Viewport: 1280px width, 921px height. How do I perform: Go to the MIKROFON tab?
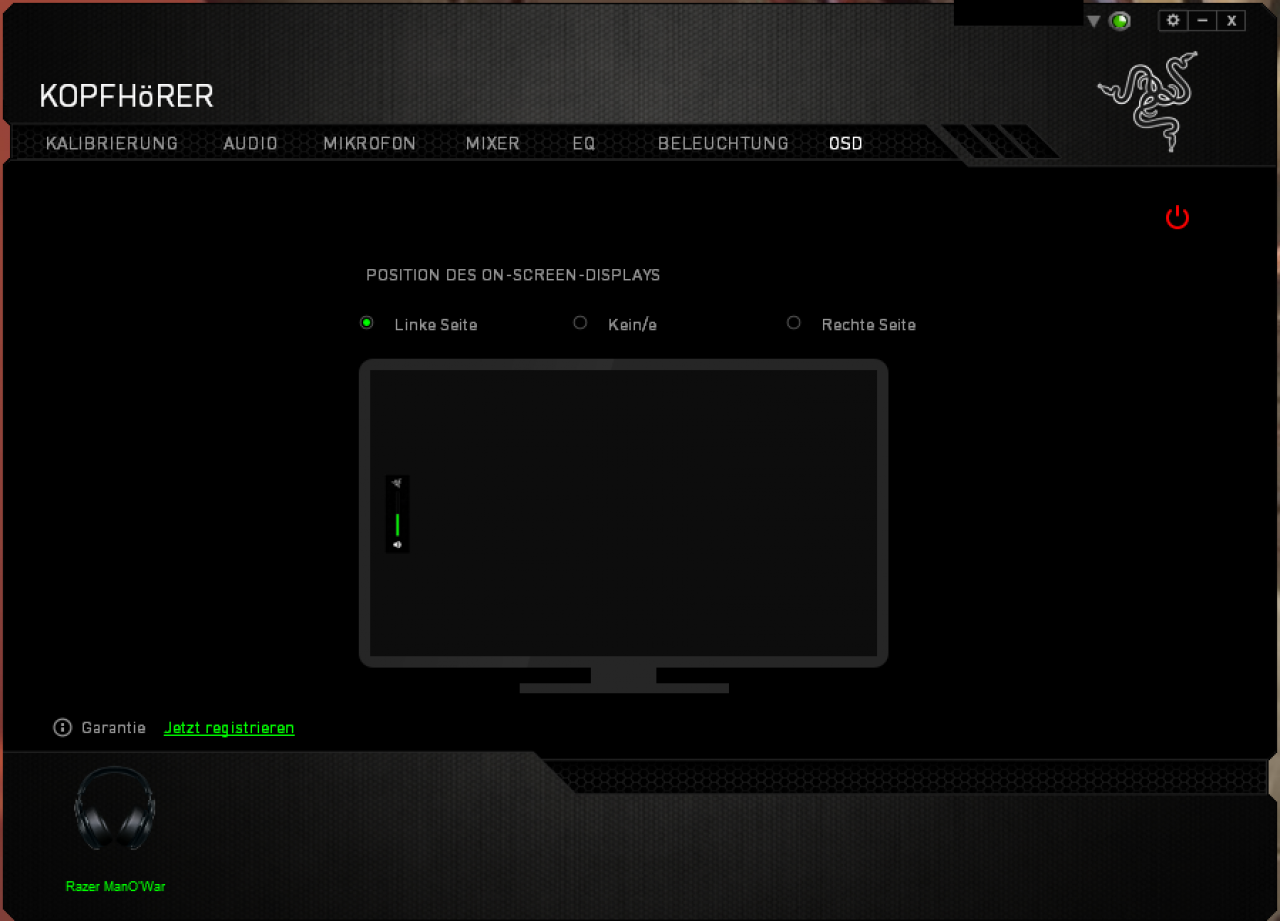tap(369, 143)
